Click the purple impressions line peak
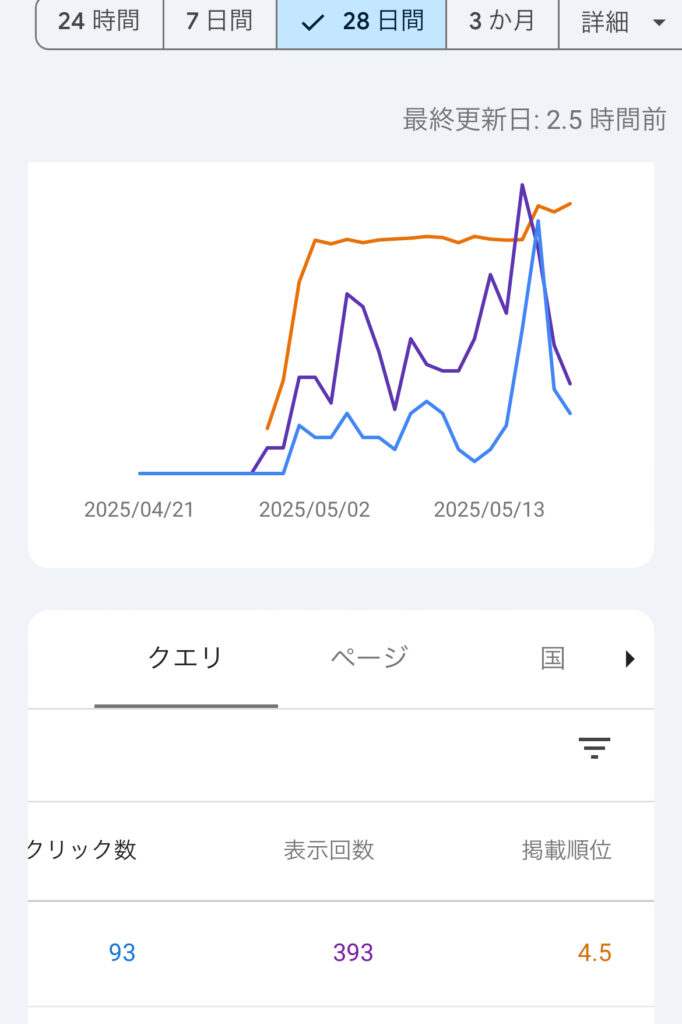Image resolution: width=682 pixels, height=1024 pixels. tap(522, 185)
